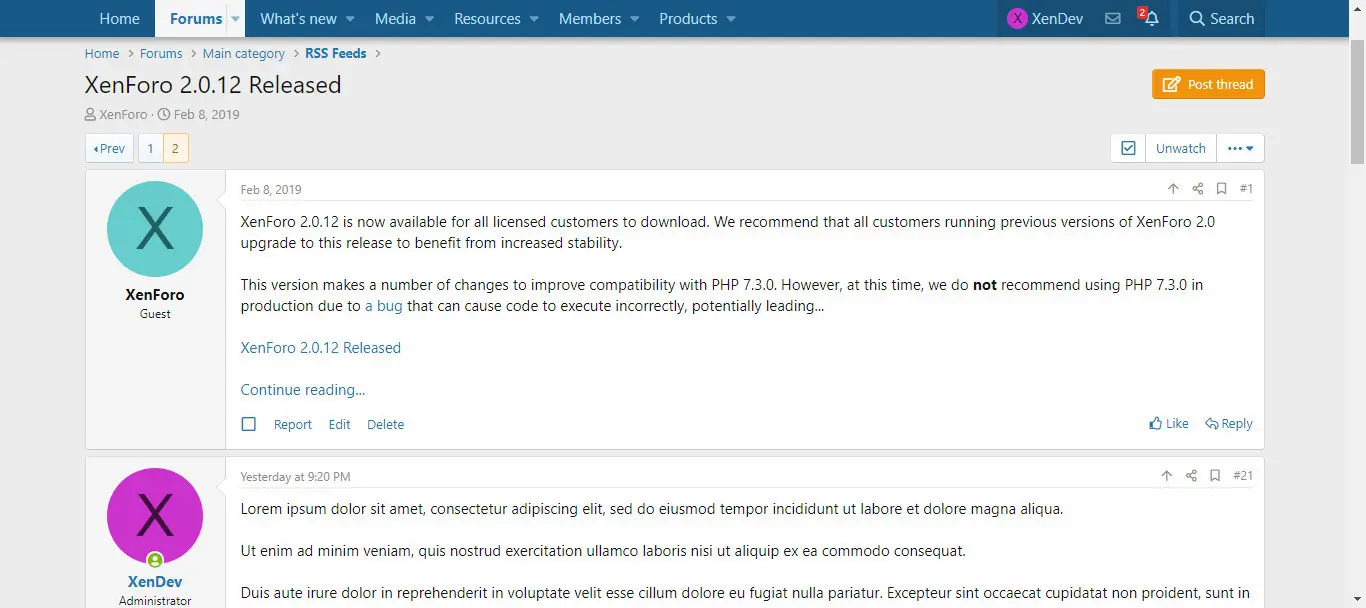The height and width of the screenshot is (608, 1366).
Task: Jump to top from post #21 arrow
Action: click(x=1166, y=476)
